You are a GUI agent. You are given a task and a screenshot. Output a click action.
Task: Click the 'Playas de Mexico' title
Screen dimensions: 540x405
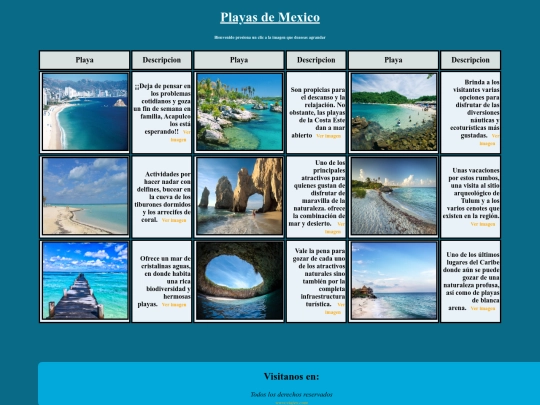pos(270,17)
